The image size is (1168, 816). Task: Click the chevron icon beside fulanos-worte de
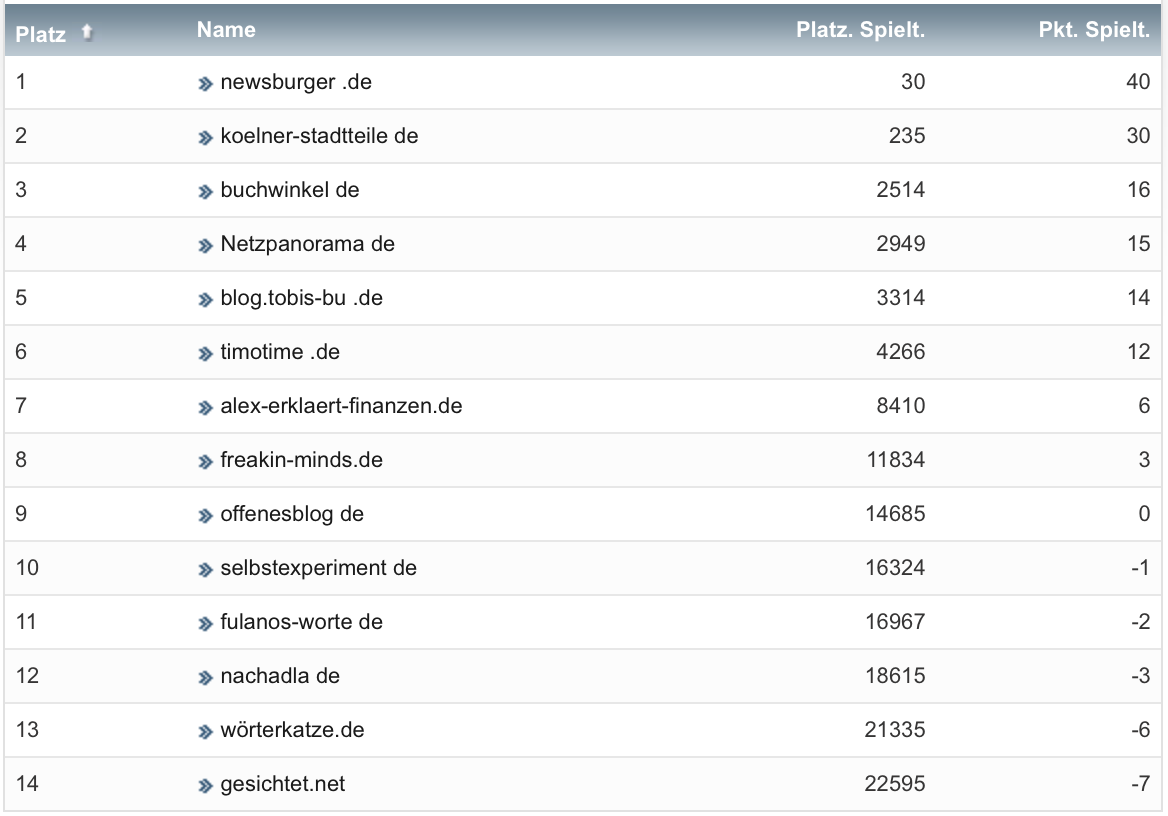[206, 624]
